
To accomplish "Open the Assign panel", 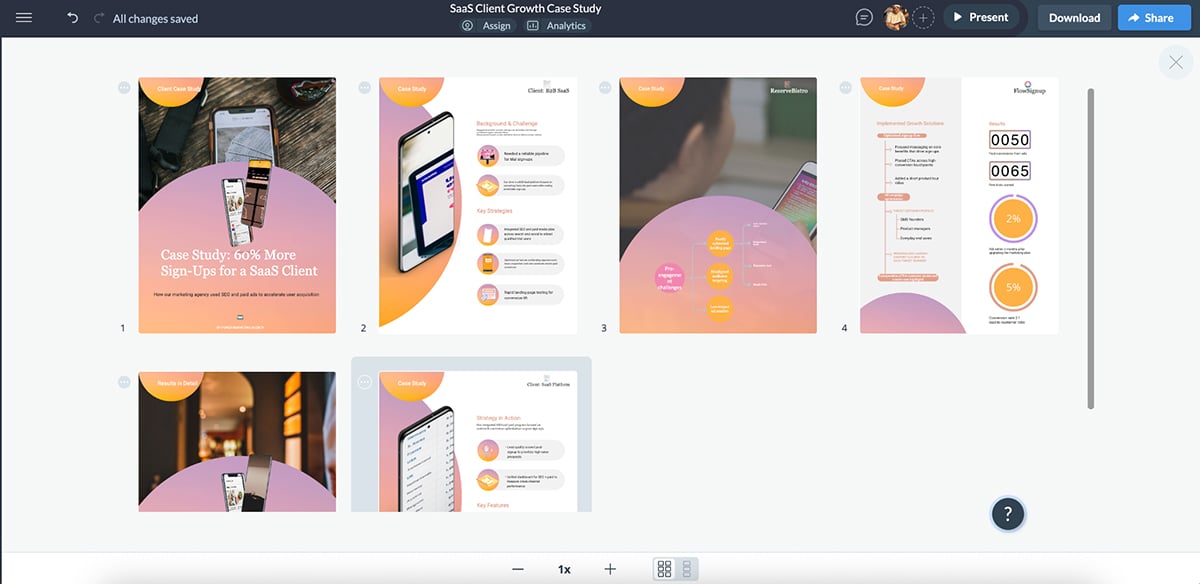I will tap(489, 25).
